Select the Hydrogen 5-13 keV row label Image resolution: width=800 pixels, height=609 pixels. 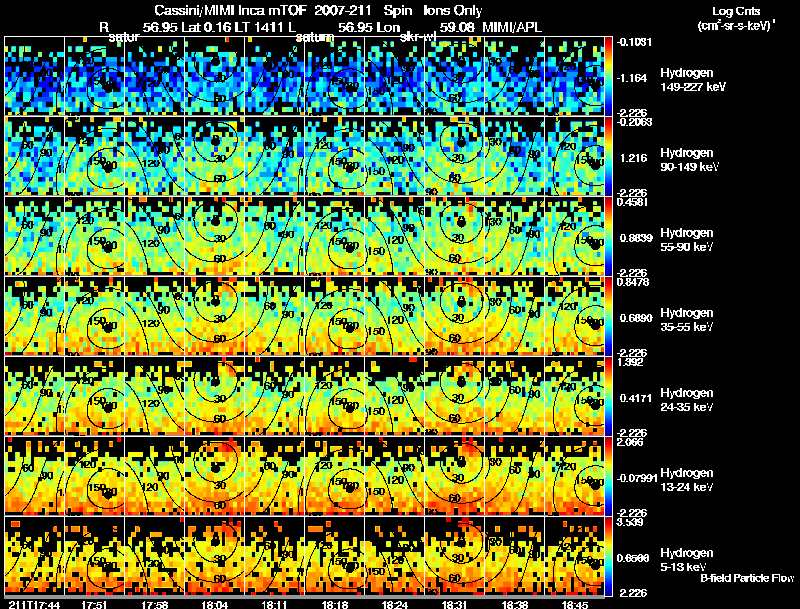point(687,560)
